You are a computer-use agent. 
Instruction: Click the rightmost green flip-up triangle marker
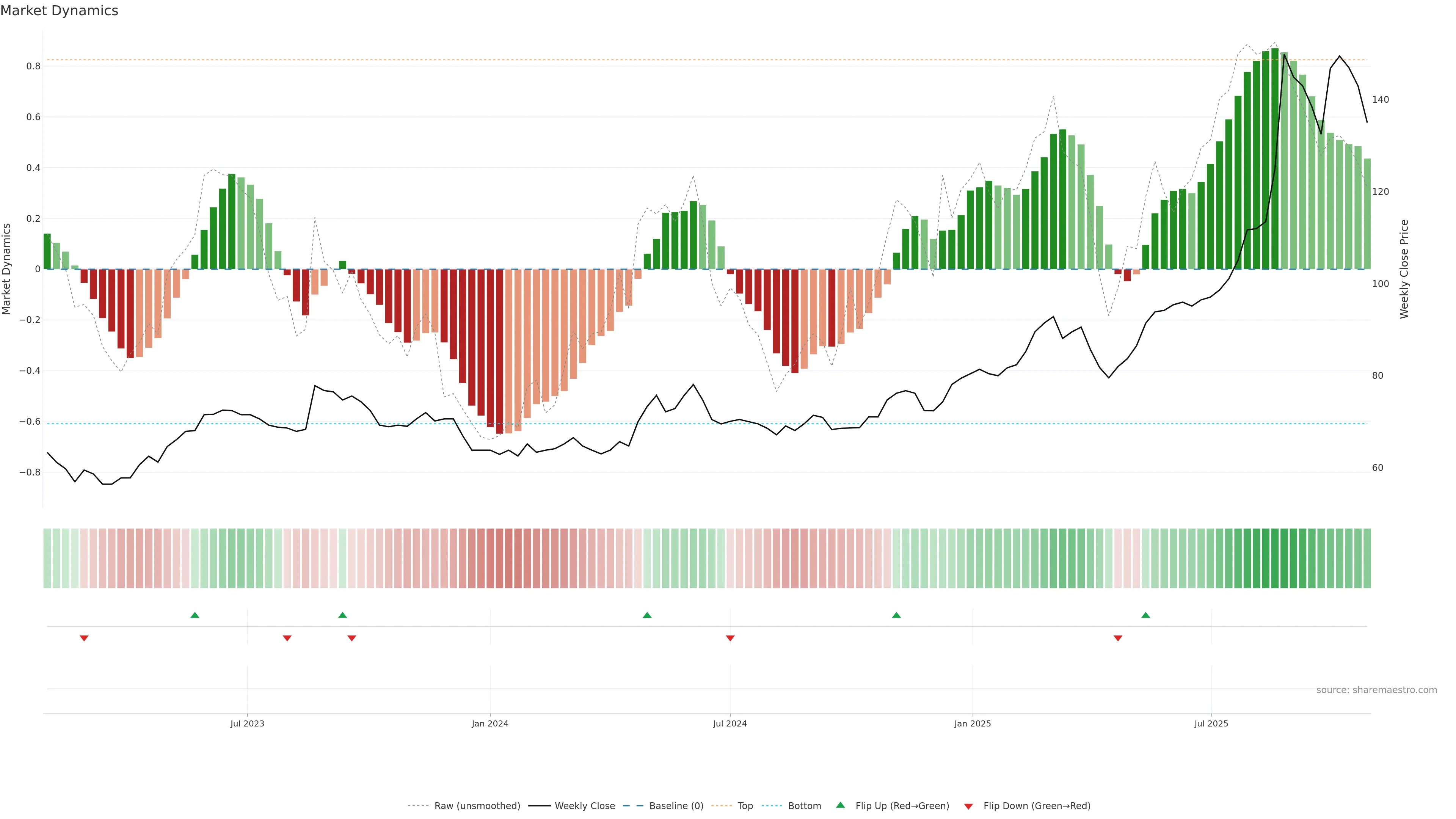(x=1145, y=615)
